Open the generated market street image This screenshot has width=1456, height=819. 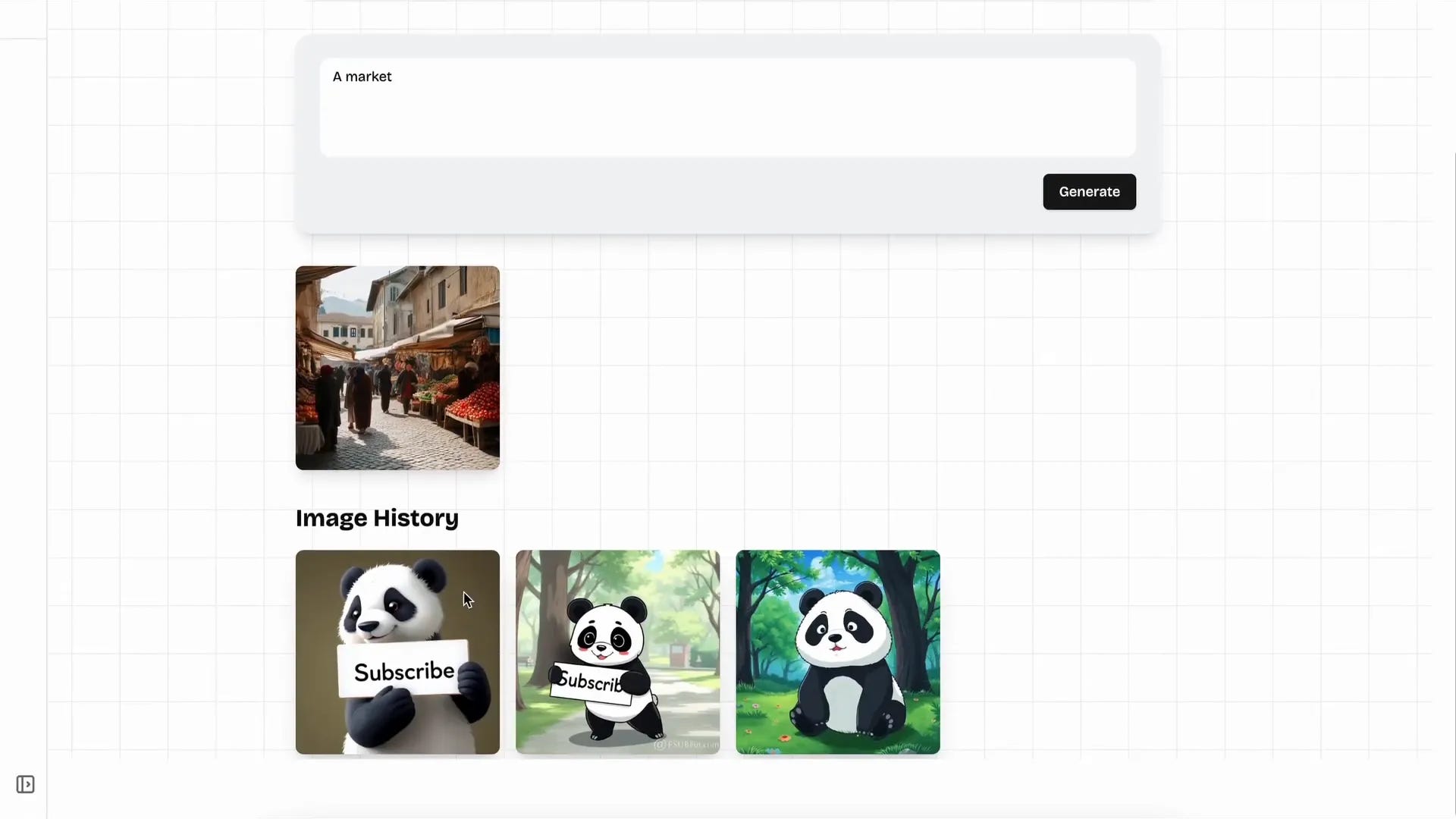tap(397, 368)
